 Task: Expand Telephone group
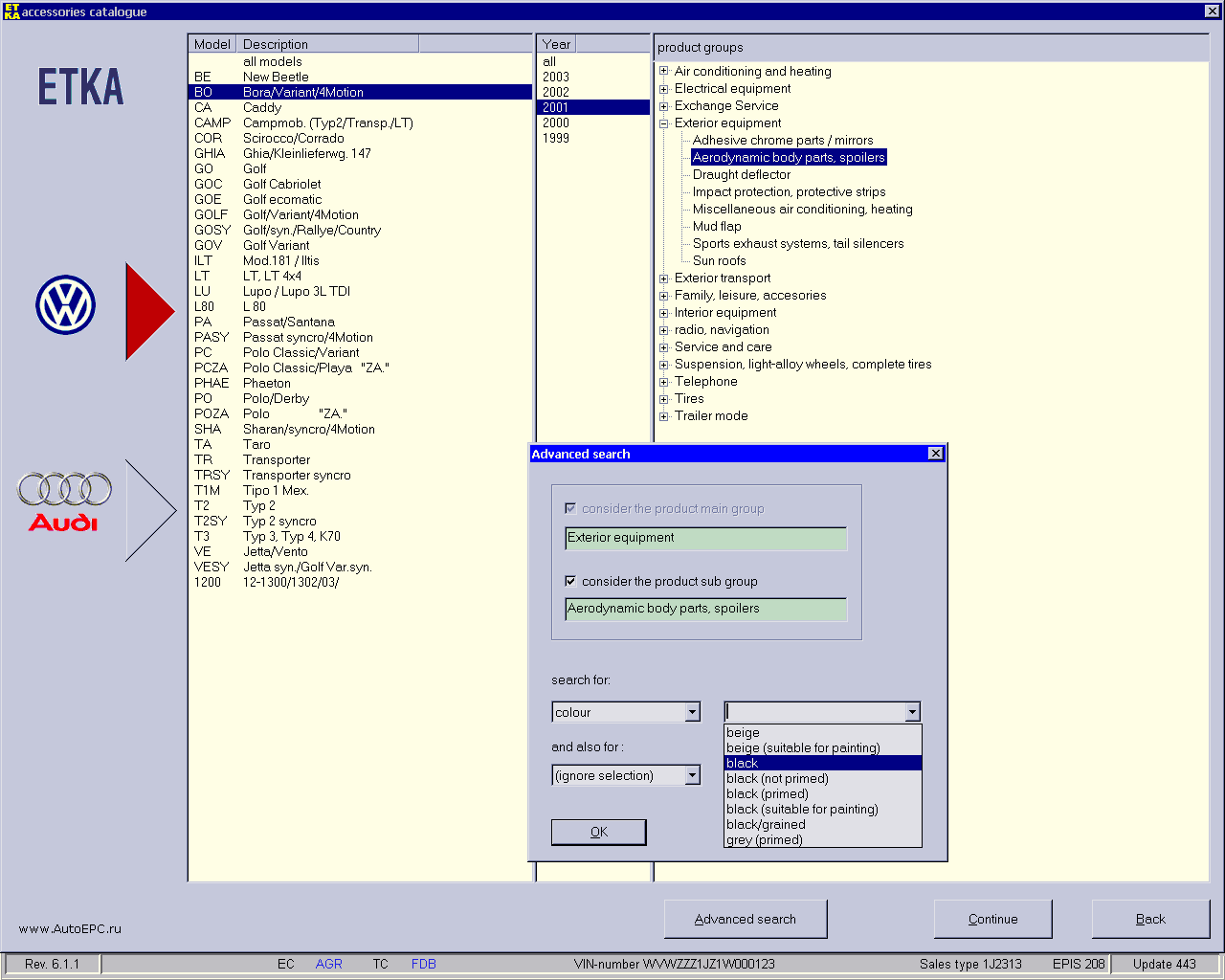coord(663,381)
